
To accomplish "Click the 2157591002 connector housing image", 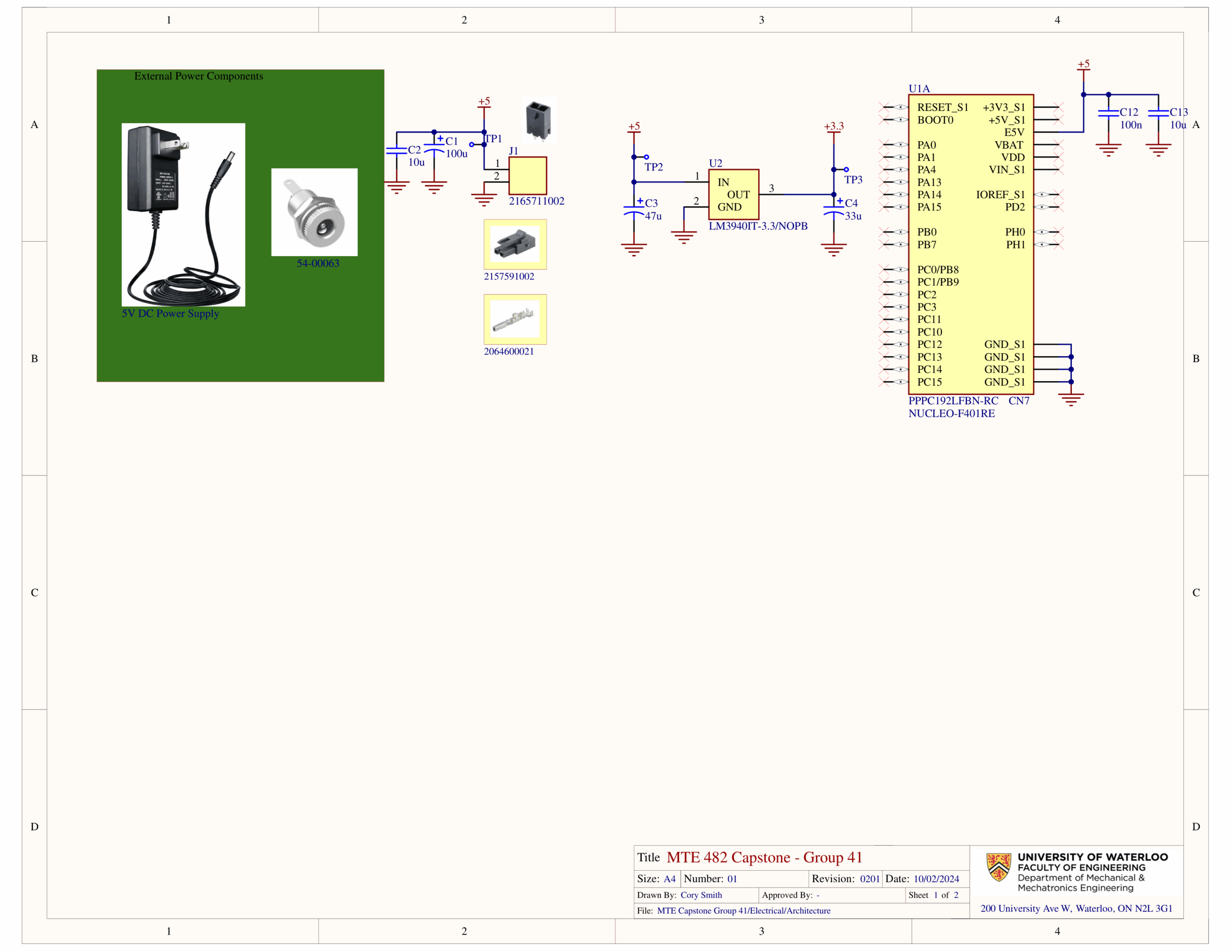I will (514, 244).
